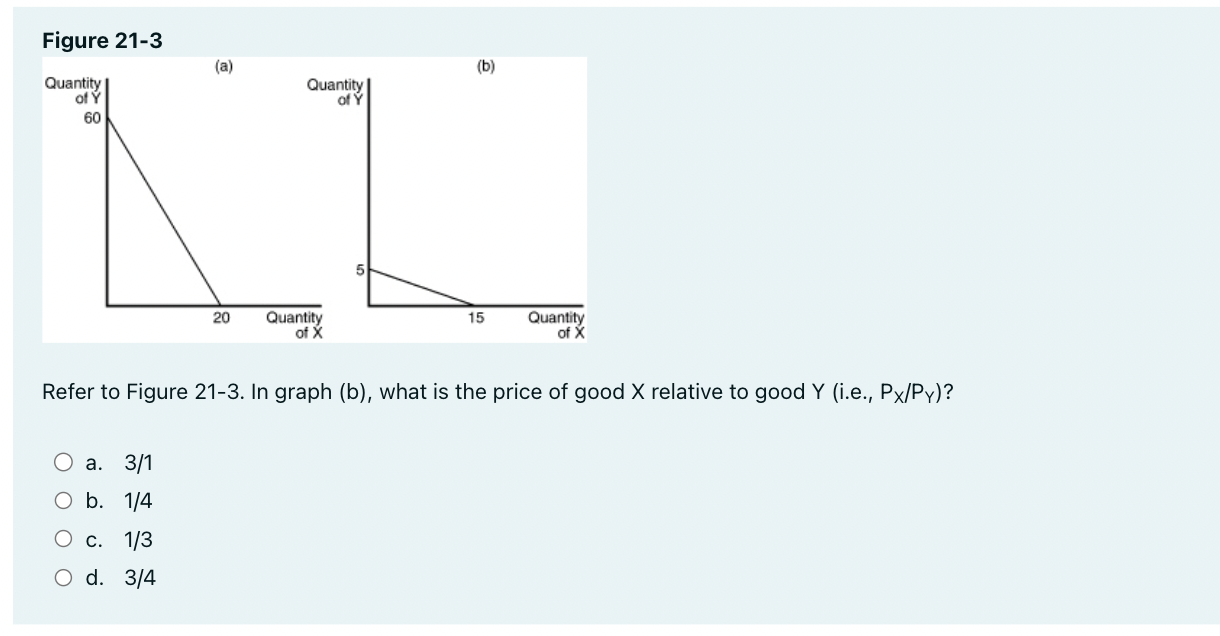Screen dimensions: 1220x636
Task: Click the value 15 on graph (b) axis
Action: 476,318
